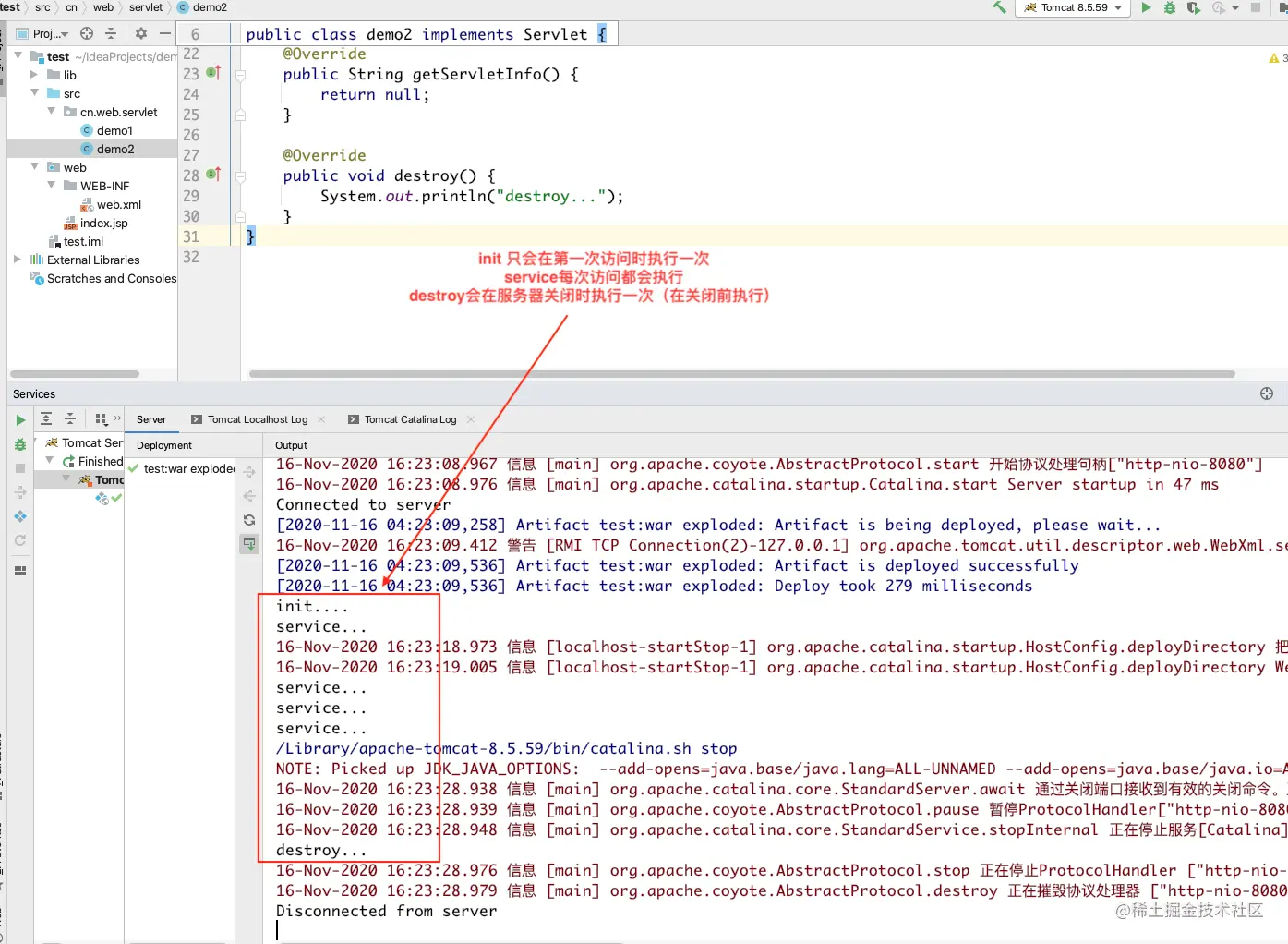Close the Tomcat Localhost Log tab
Viewport: 1288px width, 944px height.
coord(321,419)
